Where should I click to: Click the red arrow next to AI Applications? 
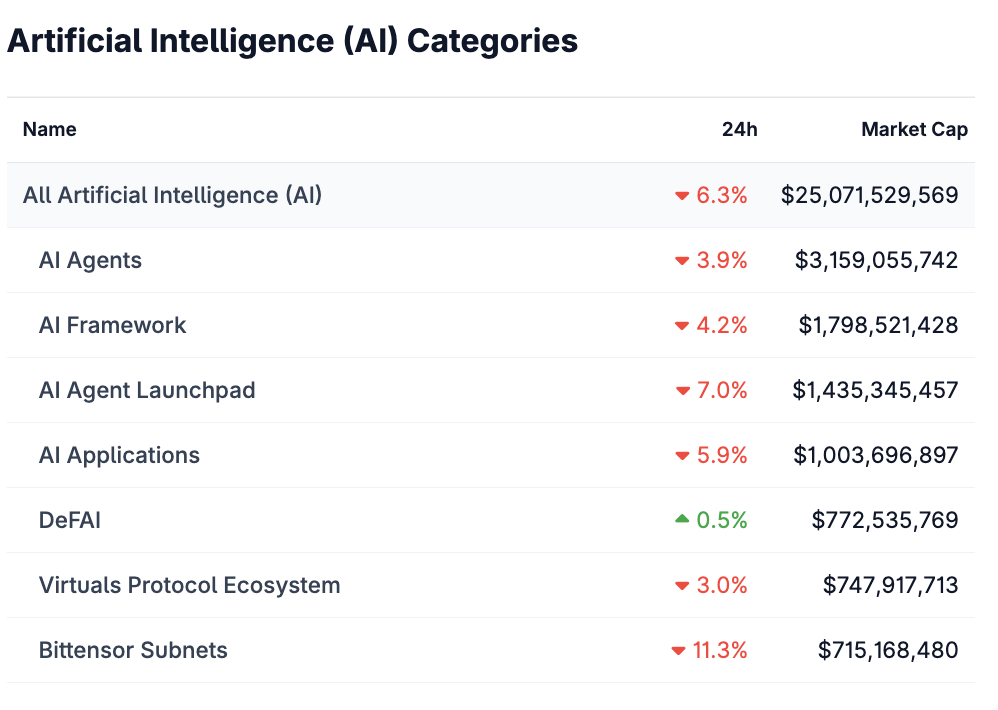(681, 455)
